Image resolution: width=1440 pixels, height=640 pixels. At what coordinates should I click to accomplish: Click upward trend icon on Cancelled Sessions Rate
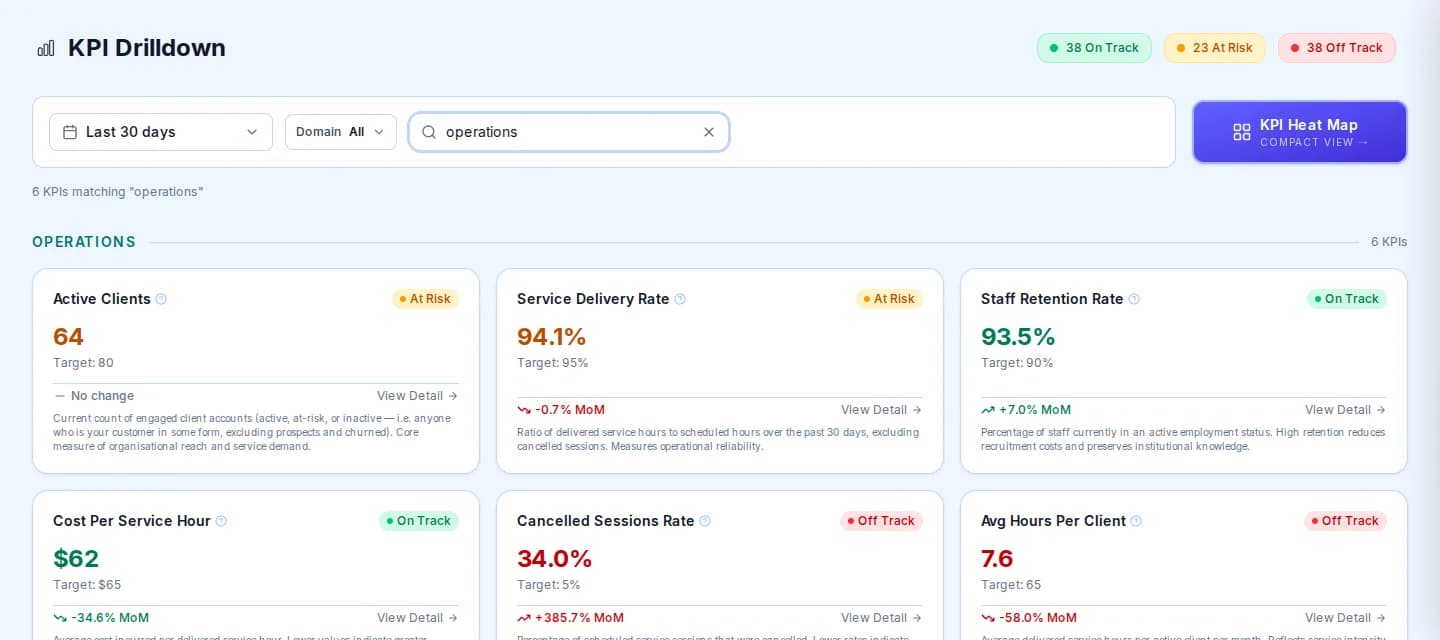pos(524,618)
